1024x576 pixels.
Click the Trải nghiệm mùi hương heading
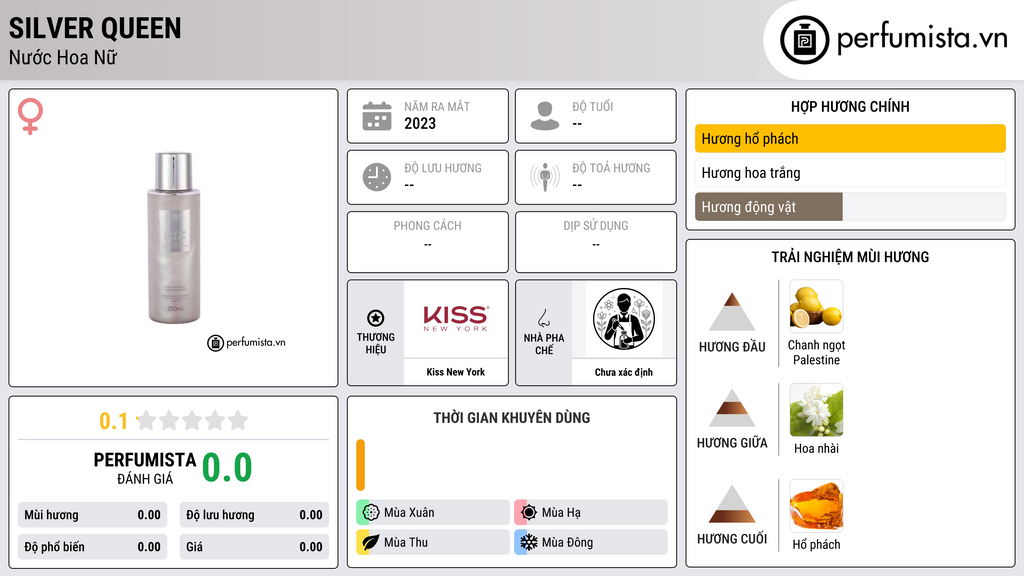[x=850, y=257]
